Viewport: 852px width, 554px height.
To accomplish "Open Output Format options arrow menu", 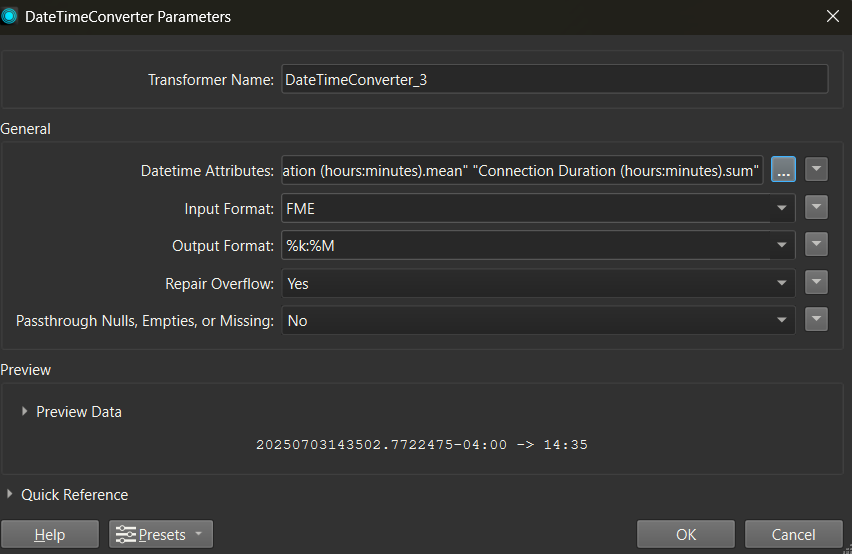I will click(816, 244).
